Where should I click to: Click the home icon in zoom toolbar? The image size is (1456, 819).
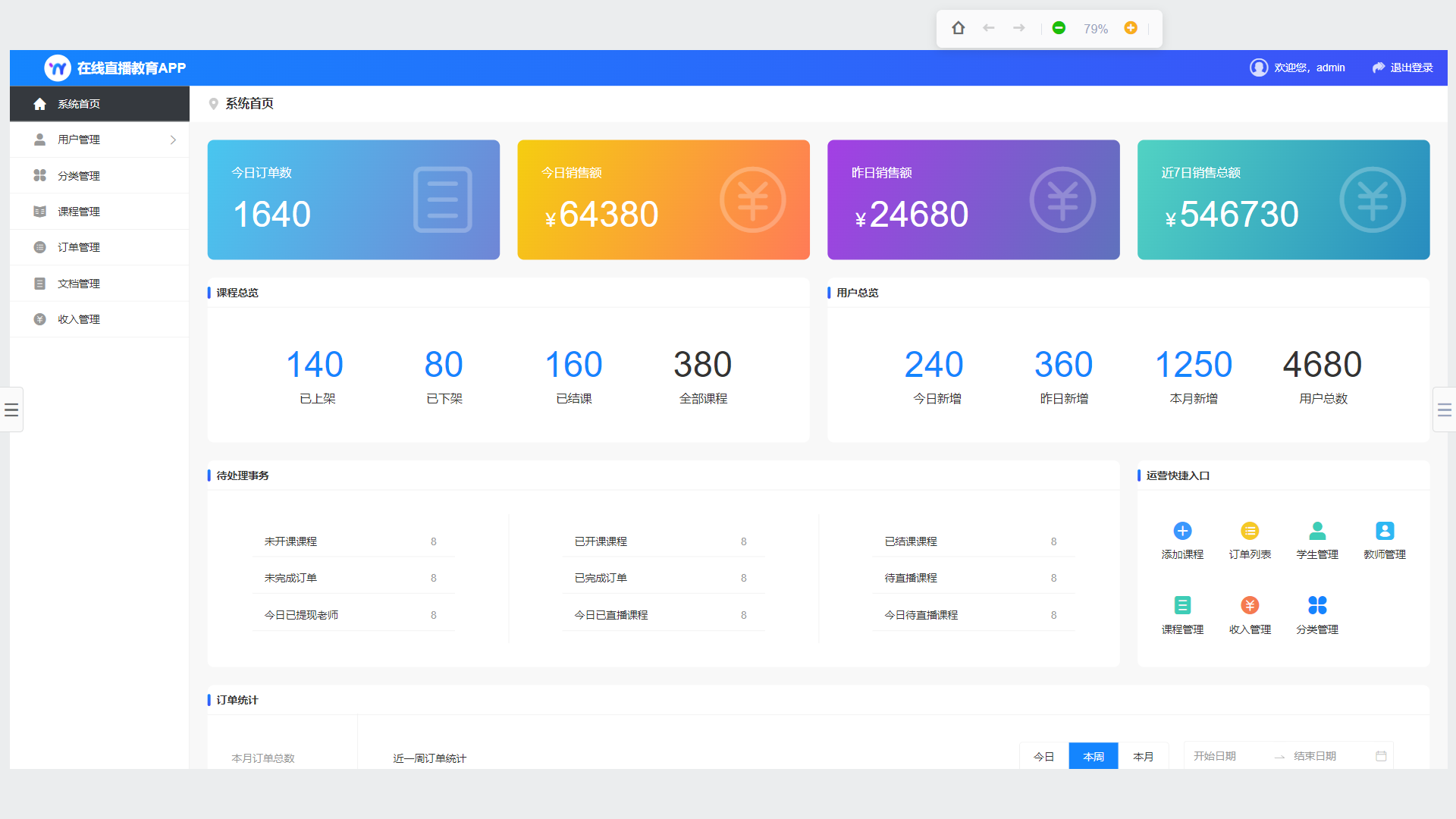959,28
